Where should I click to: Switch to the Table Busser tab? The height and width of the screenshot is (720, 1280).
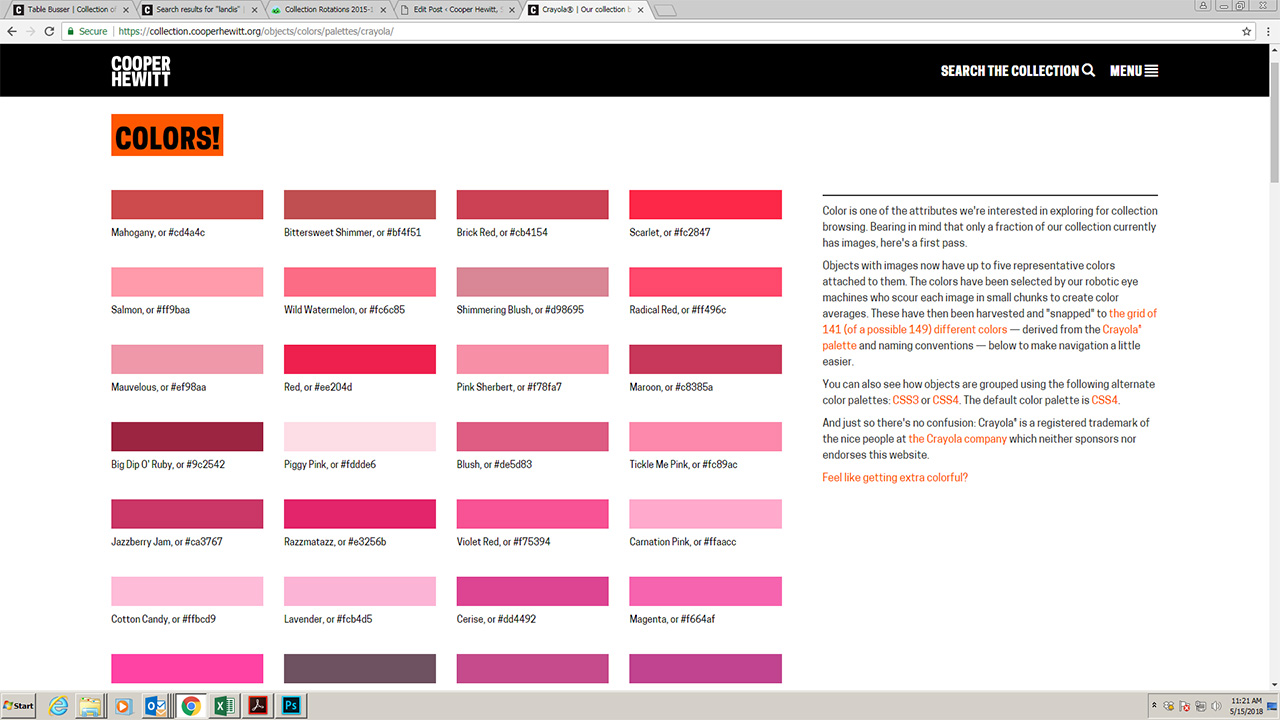coord(70,10)
